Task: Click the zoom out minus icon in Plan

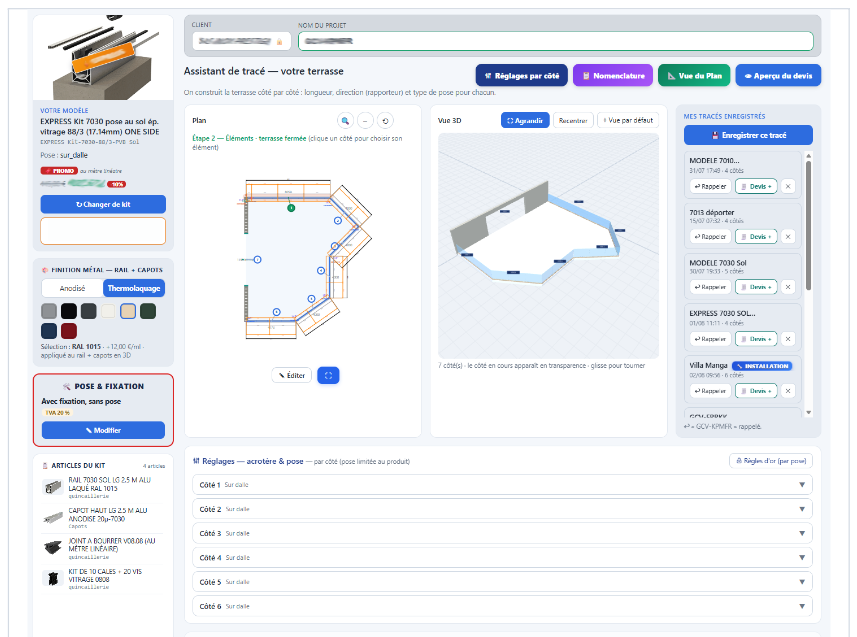Action: (365, 121)
